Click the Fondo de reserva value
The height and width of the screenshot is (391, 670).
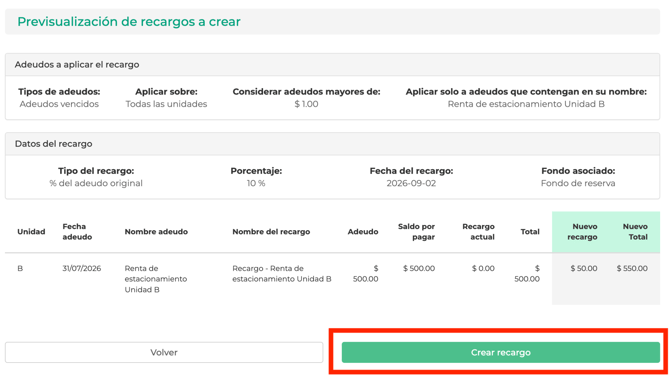tap(578, 183)
